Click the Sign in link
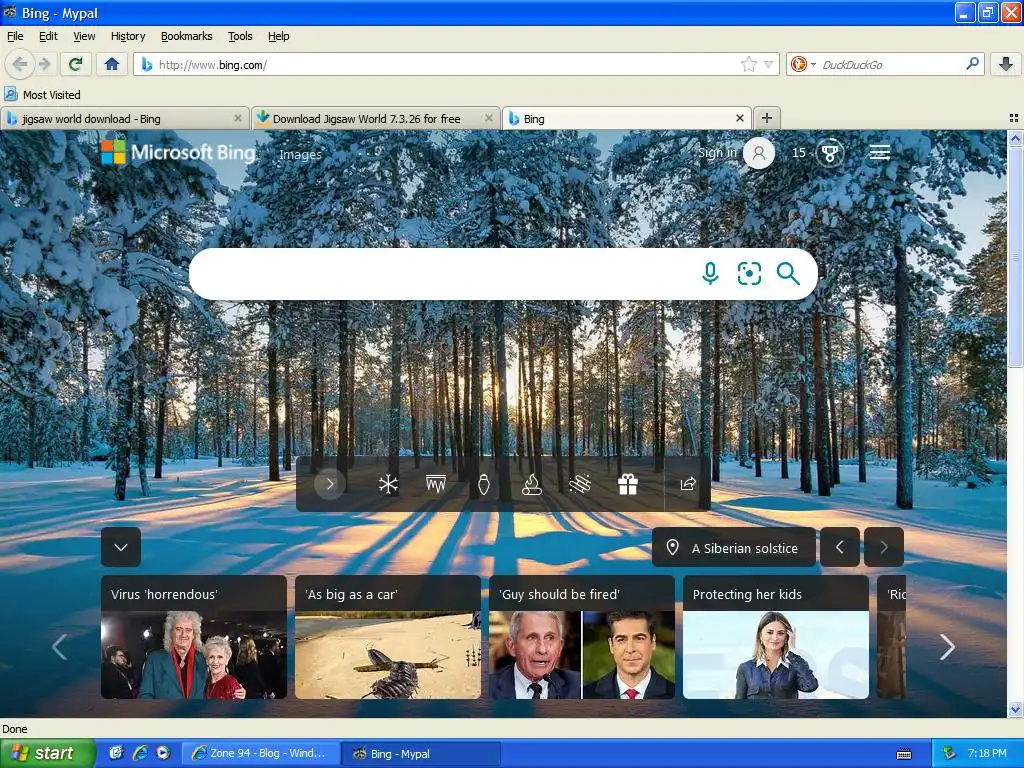The height and width of the screenshot is (768, 1024). coord(717,152)
